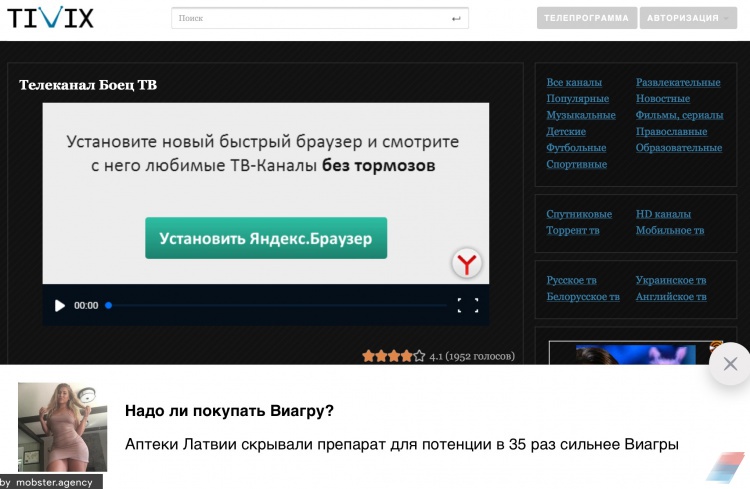Open Все каналы link
This screenshot has height=489, width=750.
coord(574,82)
